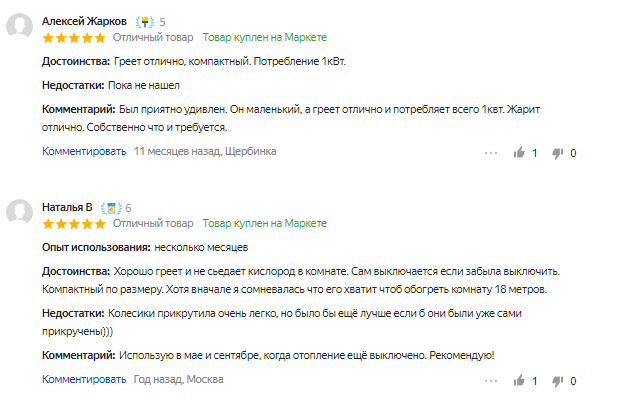Open more options for Алексей Жарков's review

[491, 153]
